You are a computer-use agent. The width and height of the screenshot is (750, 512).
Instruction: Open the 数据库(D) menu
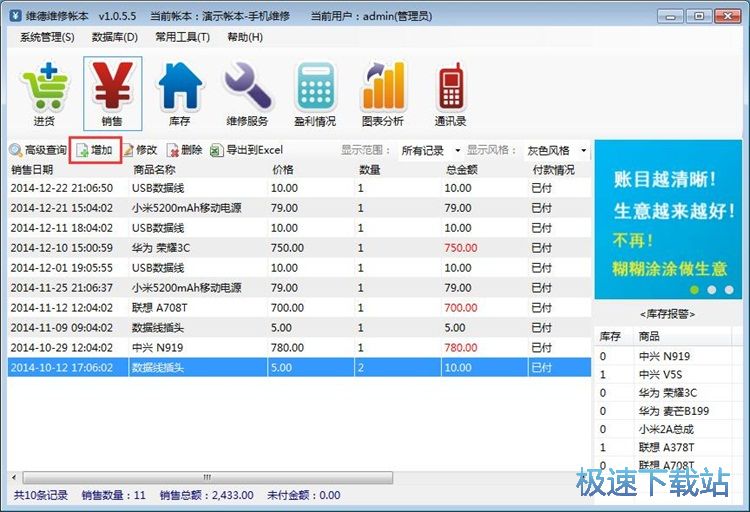[115, 37]
